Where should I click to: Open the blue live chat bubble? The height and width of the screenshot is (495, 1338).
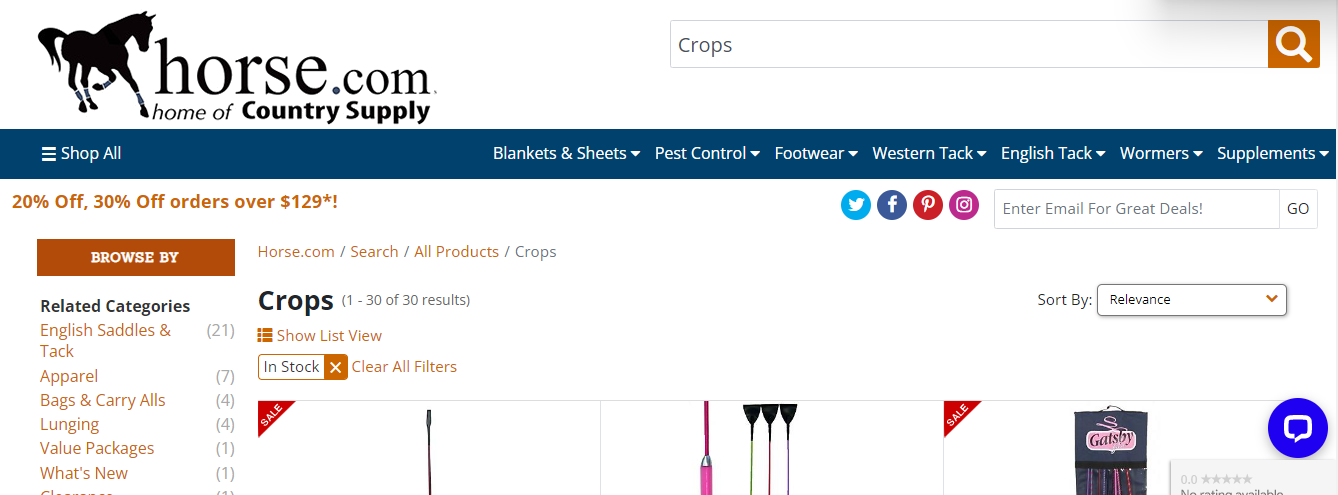pyautogui.click(x=1297, y=428)
